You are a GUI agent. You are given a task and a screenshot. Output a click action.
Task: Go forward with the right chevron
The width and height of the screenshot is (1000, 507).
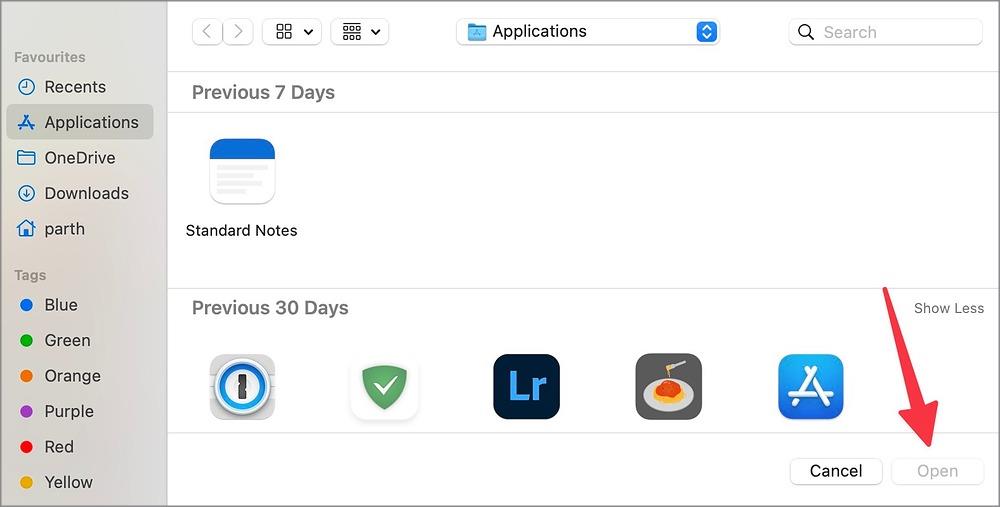point(238,32)
